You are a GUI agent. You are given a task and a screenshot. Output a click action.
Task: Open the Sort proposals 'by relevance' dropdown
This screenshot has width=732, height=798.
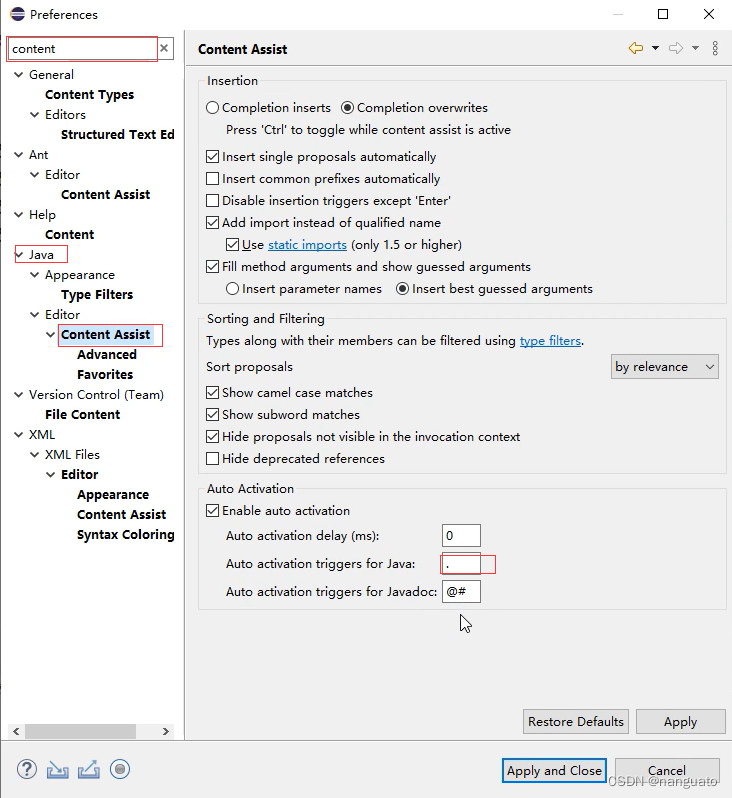[664, 367]
